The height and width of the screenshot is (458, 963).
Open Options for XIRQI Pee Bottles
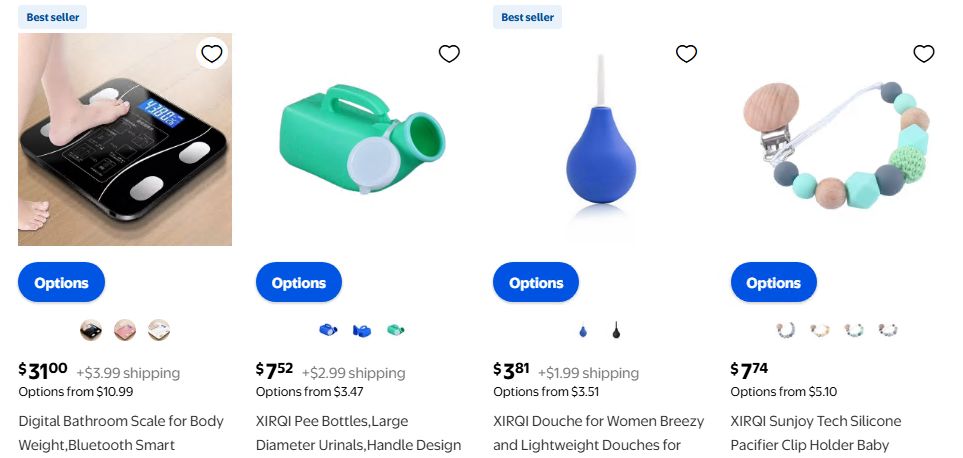click(298, 282)
